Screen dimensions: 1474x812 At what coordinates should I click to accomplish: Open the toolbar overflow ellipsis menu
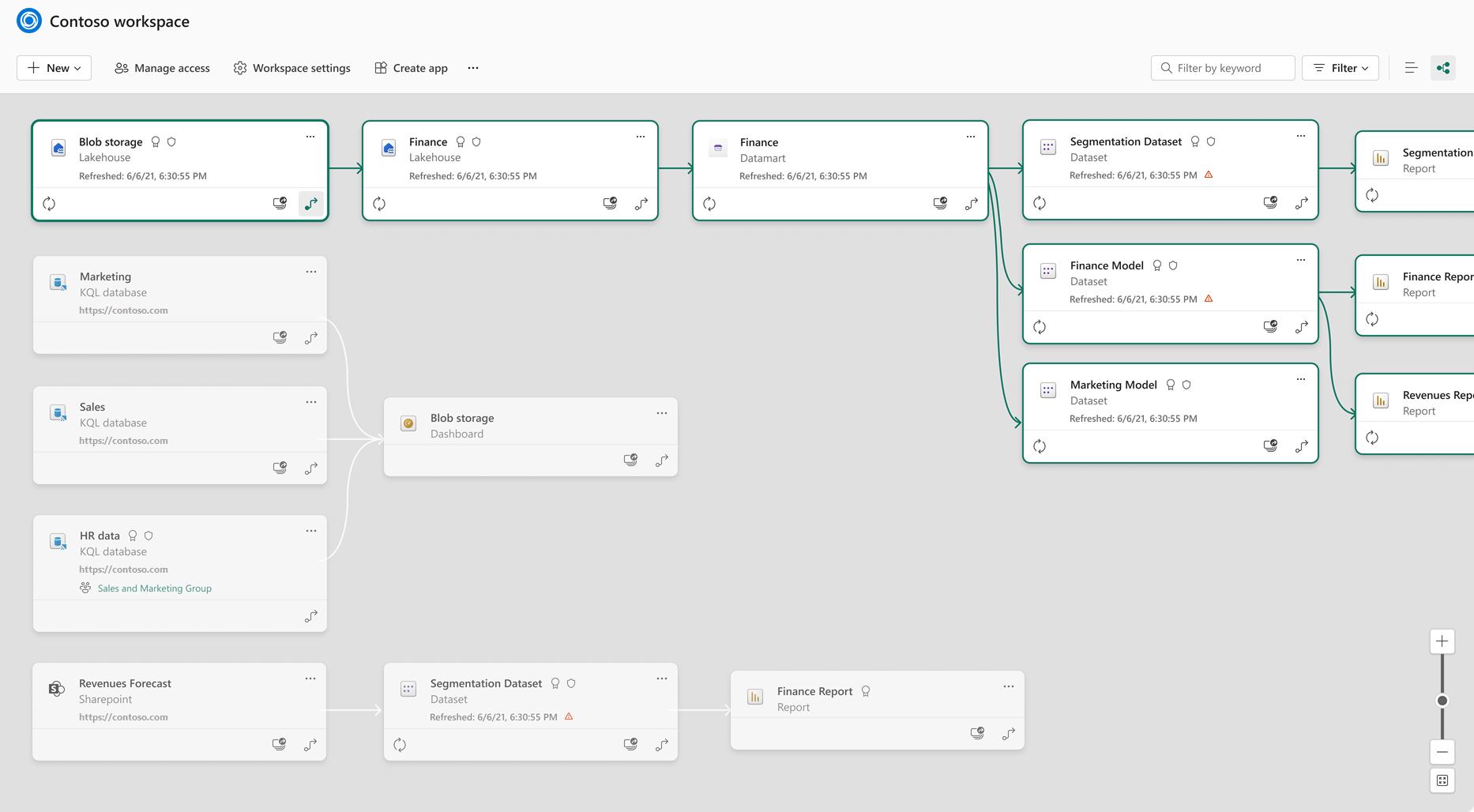pos(473,68)
